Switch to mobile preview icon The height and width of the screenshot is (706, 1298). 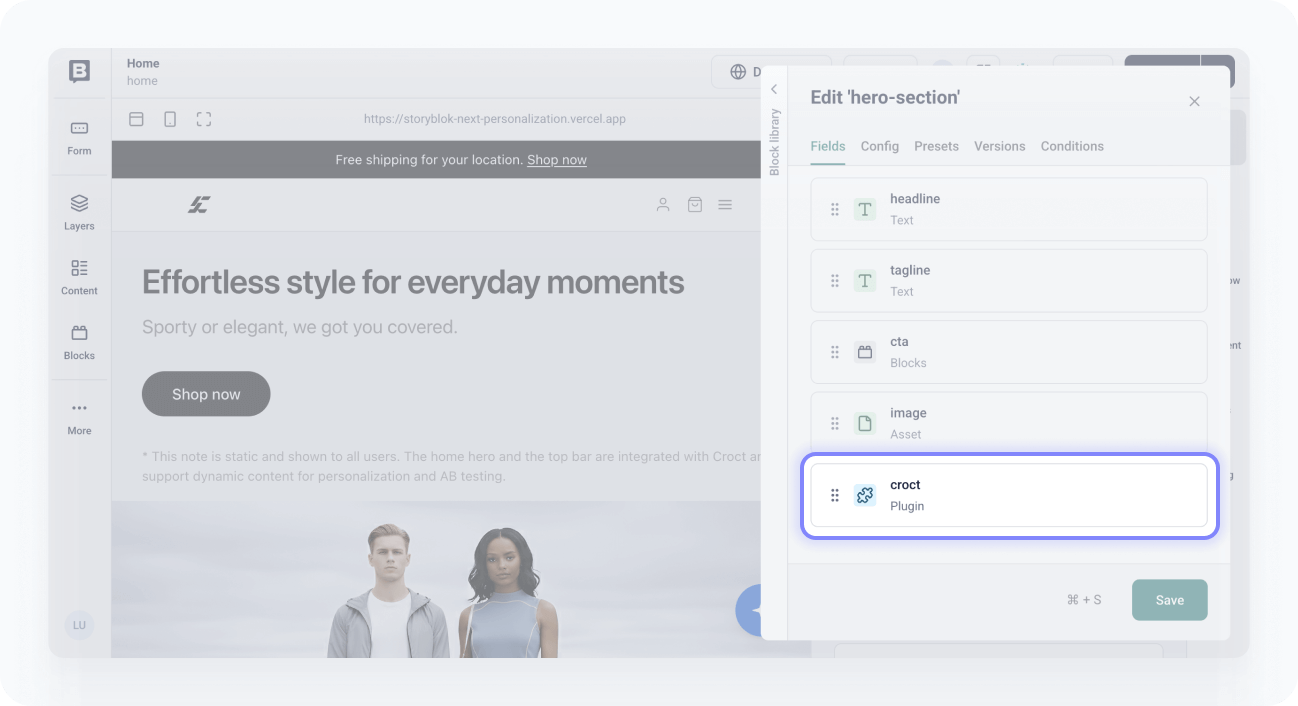coord(170,119)
